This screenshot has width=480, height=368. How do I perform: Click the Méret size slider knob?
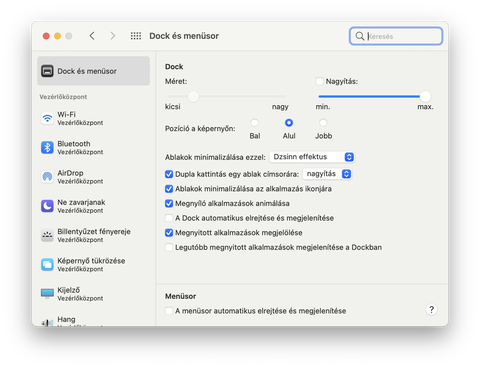pyautogui.click(x=193, y=97)
